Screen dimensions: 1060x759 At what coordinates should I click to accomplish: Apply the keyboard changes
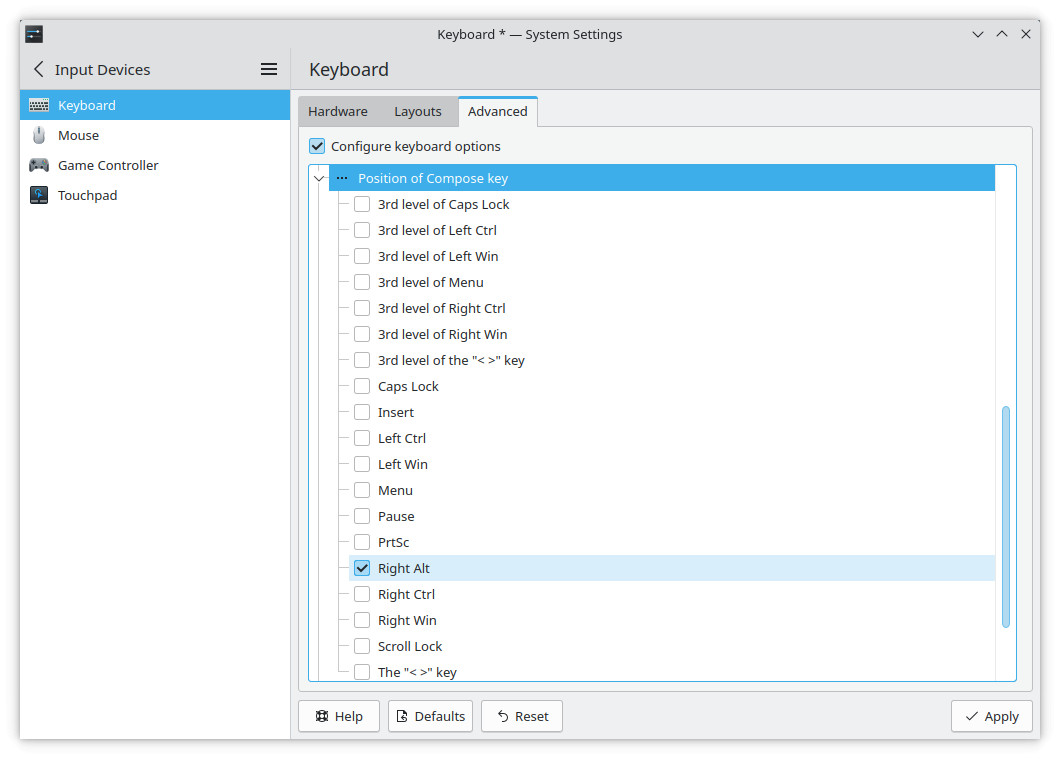click(x=992, y=716)
